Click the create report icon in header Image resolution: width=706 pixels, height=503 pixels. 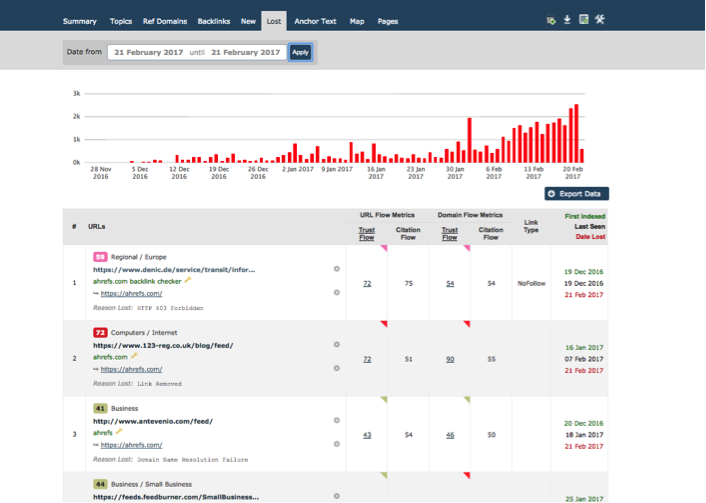click(x=583, y=19)
